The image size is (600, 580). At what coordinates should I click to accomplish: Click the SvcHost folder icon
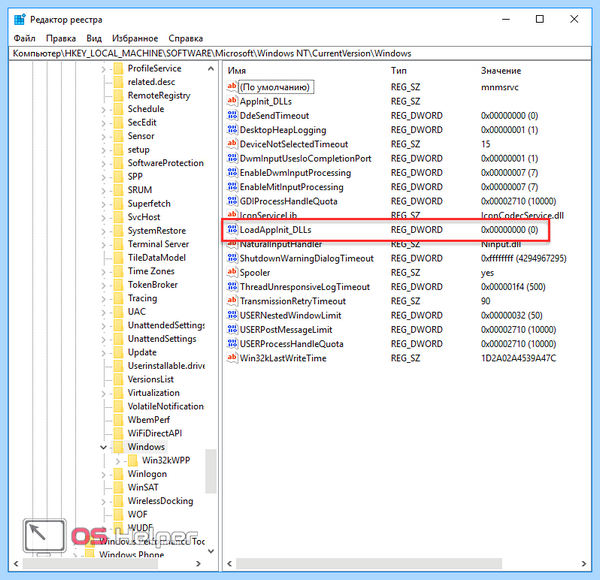click(118, 217)
